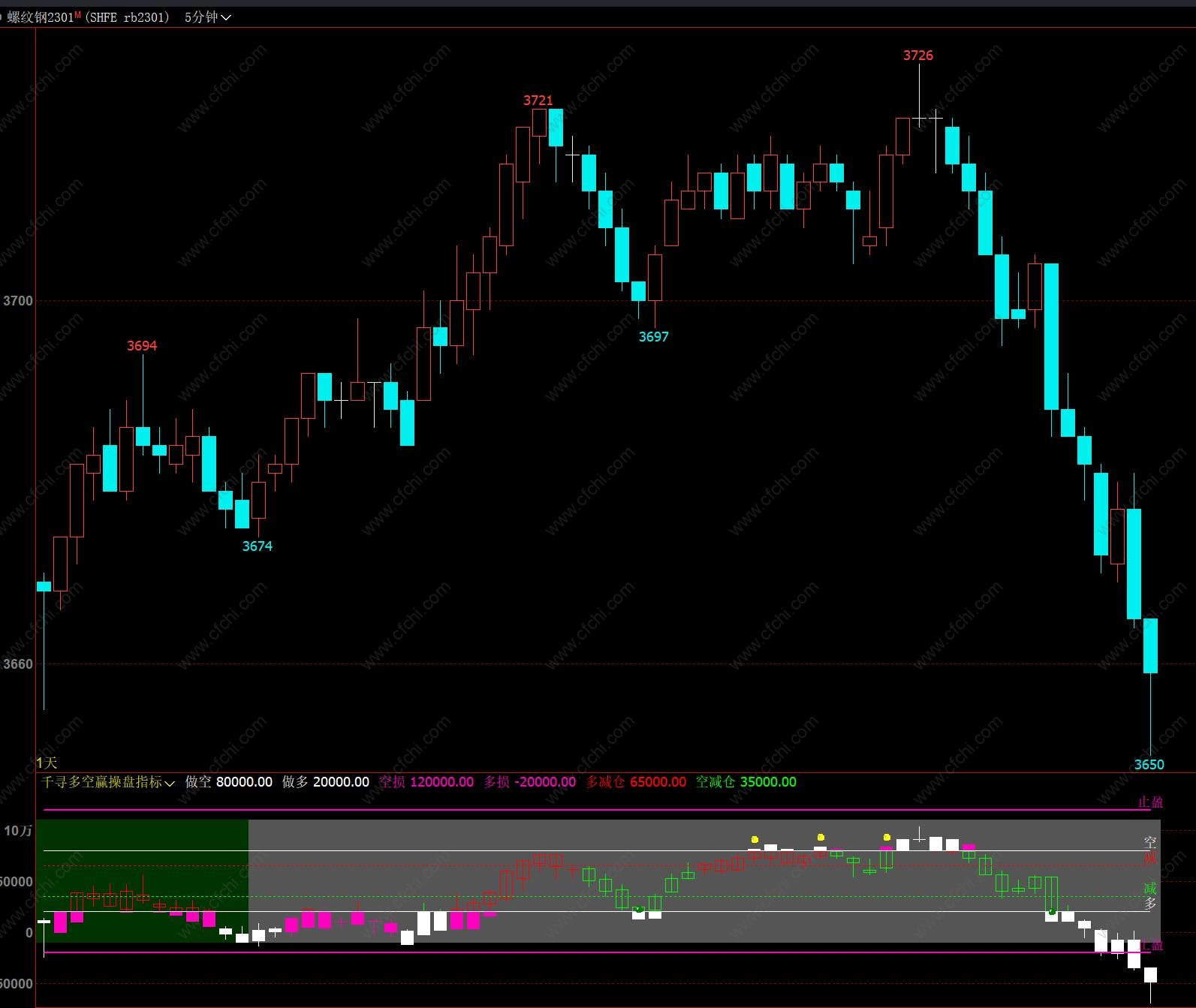Open the 5分钟 period dropdown
This screenshot has width=1196, height=1008.
pos(208,17)
